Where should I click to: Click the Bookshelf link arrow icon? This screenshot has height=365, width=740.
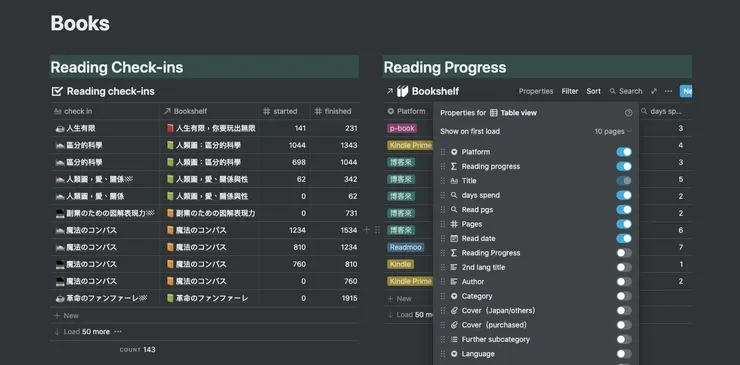(389, 91)
